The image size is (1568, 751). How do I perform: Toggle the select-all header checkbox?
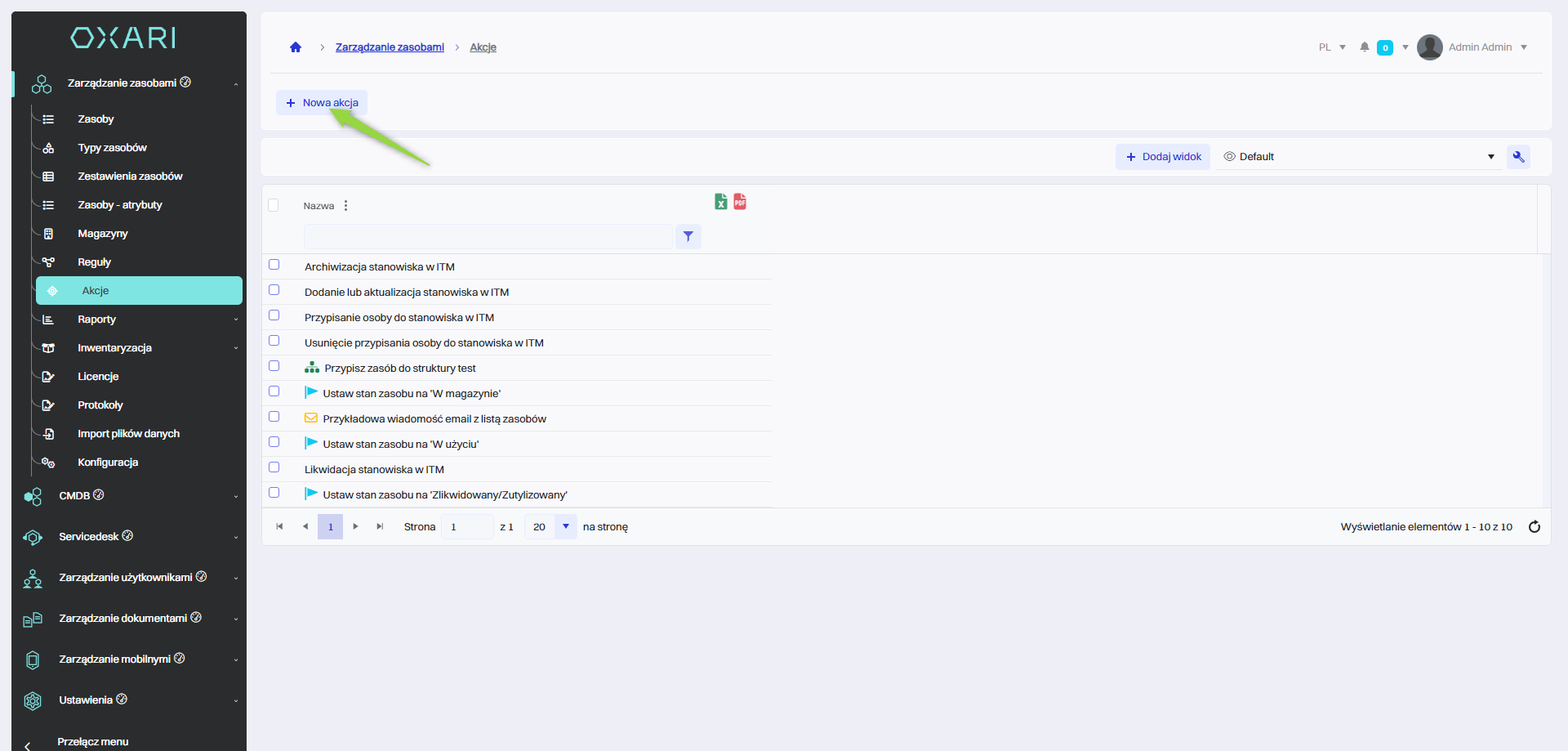(x=274, y=206)
